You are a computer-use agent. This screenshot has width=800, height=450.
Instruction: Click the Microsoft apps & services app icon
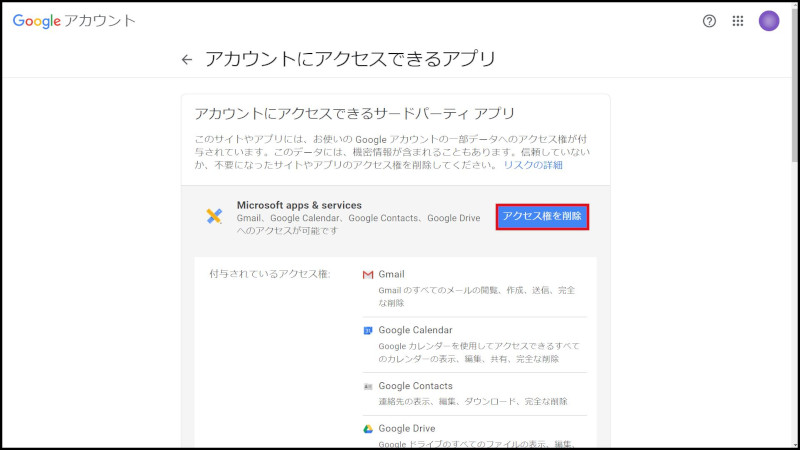214,217
